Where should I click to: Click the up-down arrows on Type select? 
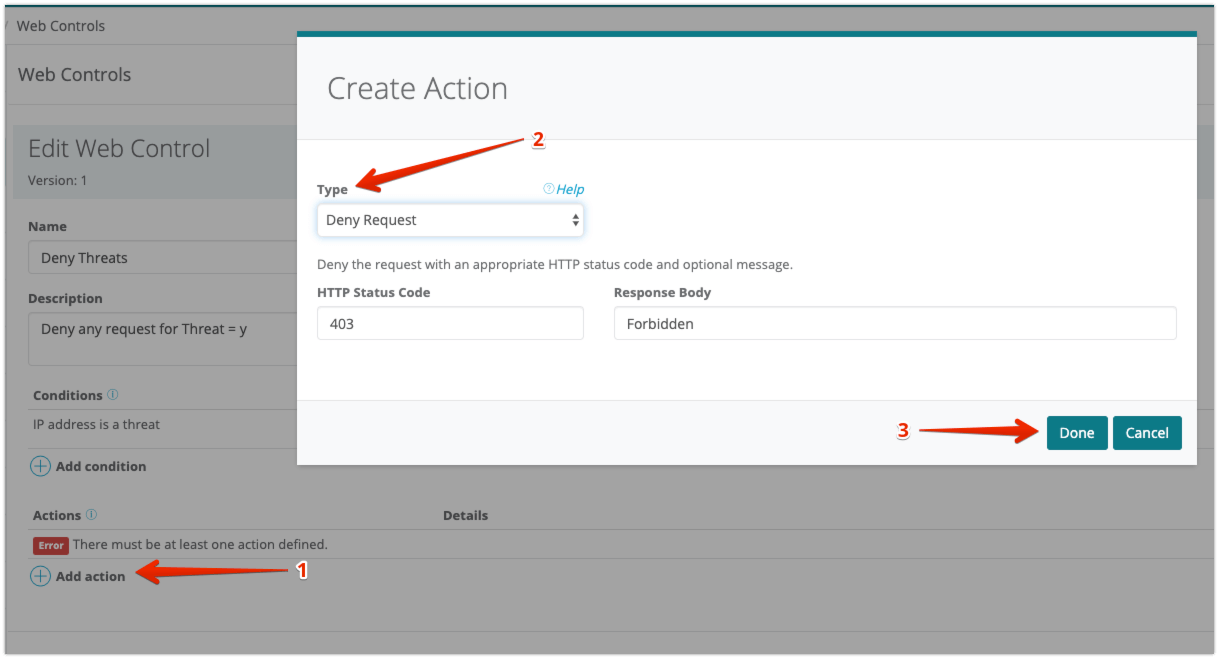tap(575, 220)
